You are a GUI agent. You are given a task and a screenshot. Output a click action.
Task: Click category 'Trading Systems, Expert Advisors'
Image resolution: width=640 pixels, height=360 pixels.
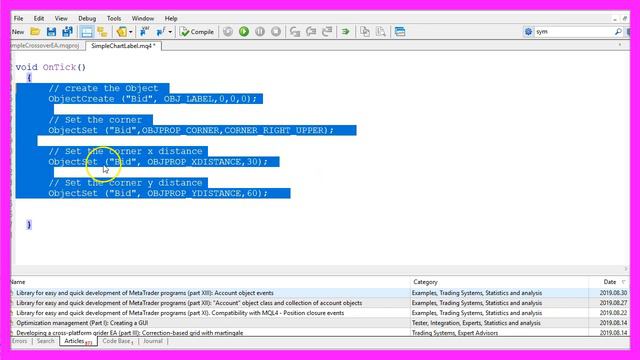(455, 333)
